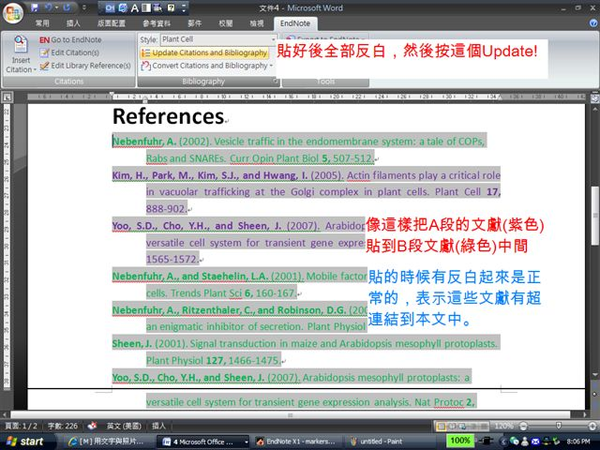Click Edit Citation(s) button
This screenshot has width=600, height=450.
[x=70, y=53]
